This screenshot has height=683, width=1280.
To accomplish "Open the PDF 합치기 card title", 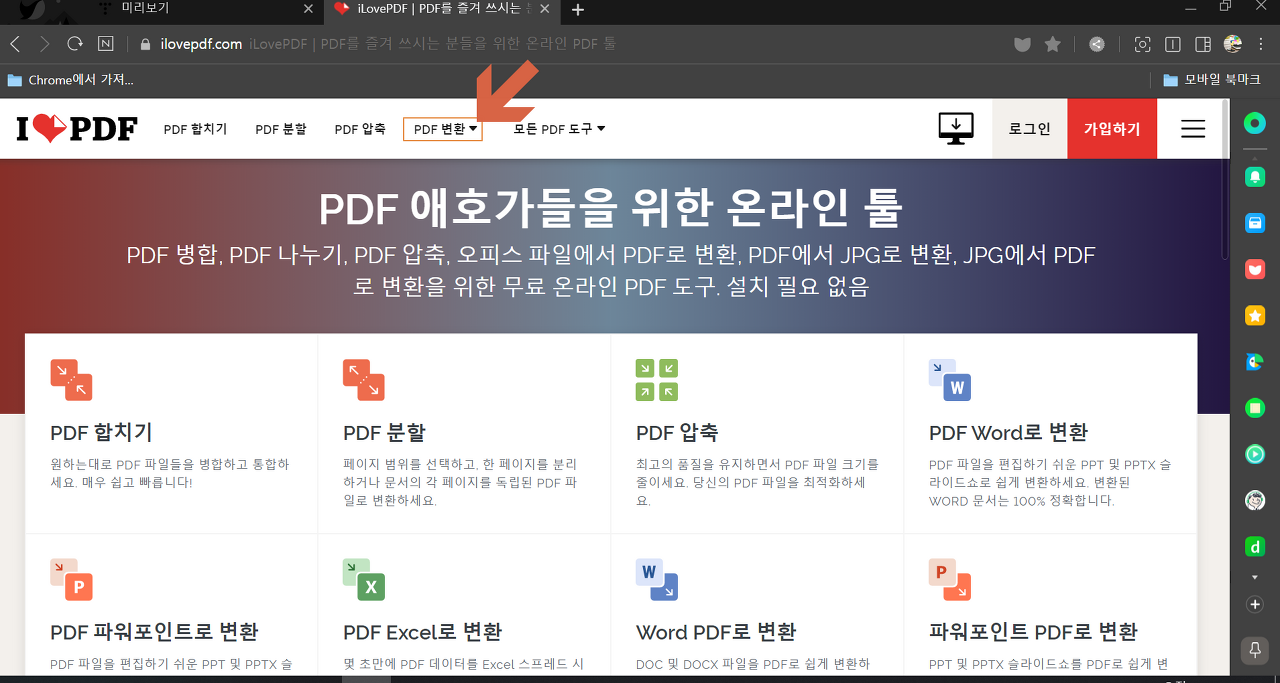I will point(101,433).
